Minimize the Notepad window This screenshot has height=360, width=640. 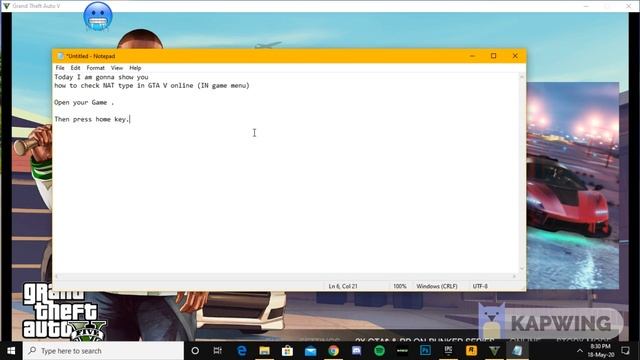pyautogui.click(x=472, y=56)
